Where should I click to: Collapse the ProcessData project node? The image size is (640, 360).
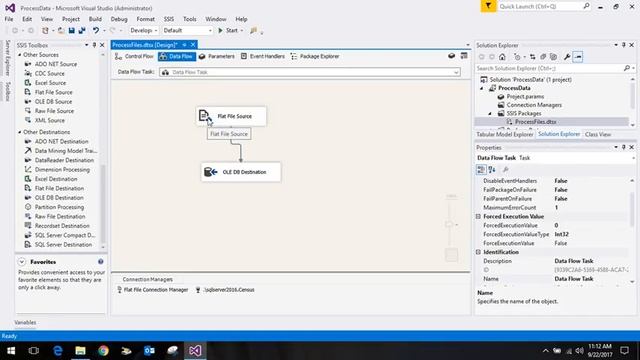click(482, 88)
